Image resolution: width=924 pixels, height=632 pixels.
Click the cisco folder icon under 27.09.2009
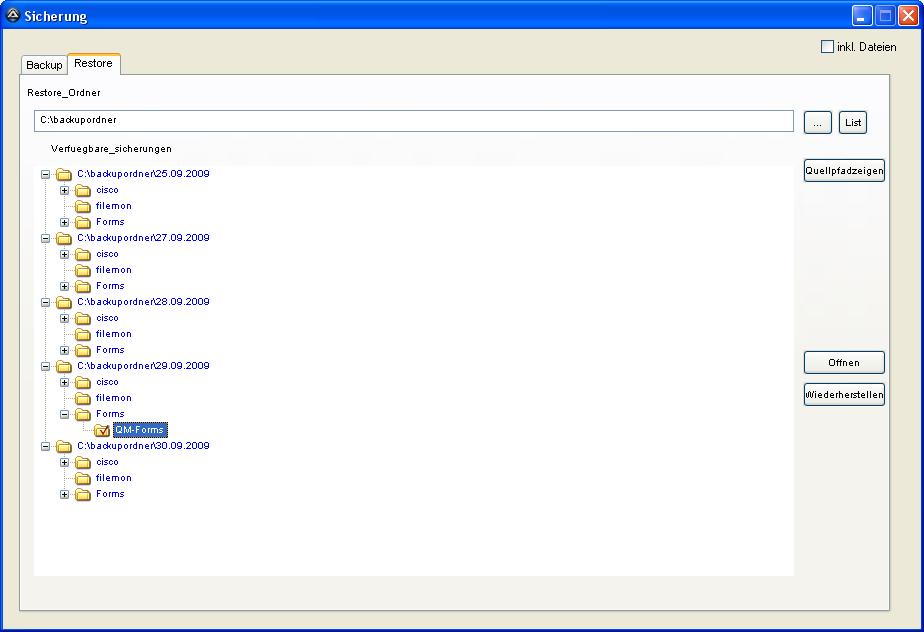pyautogui.click(x=83, y=254)
